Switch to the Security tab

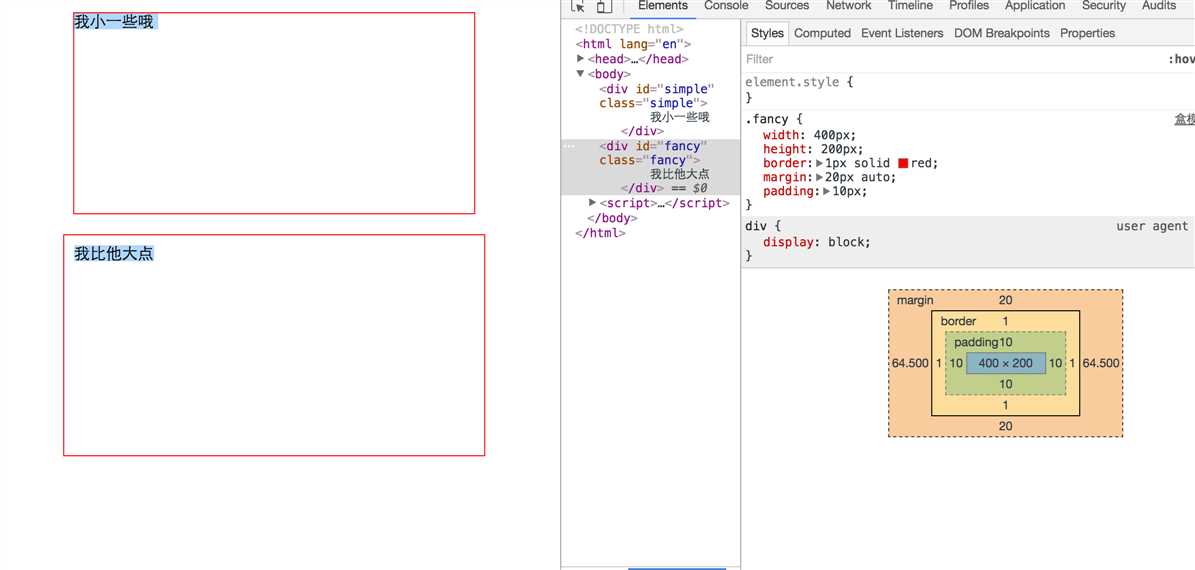[x=1104, y=5]
